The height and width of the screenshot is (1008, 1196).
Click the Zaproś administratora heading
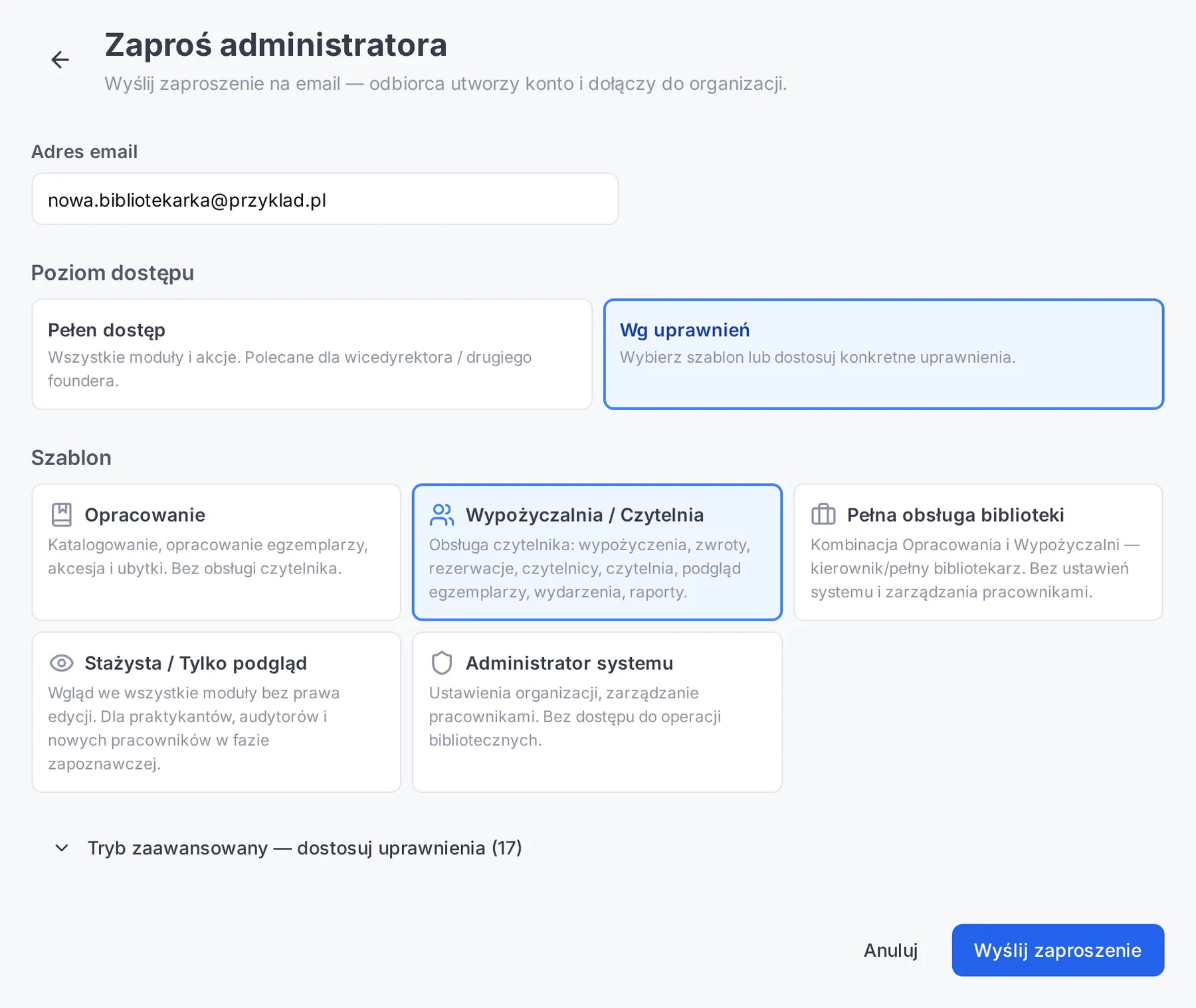click(276, 45)
